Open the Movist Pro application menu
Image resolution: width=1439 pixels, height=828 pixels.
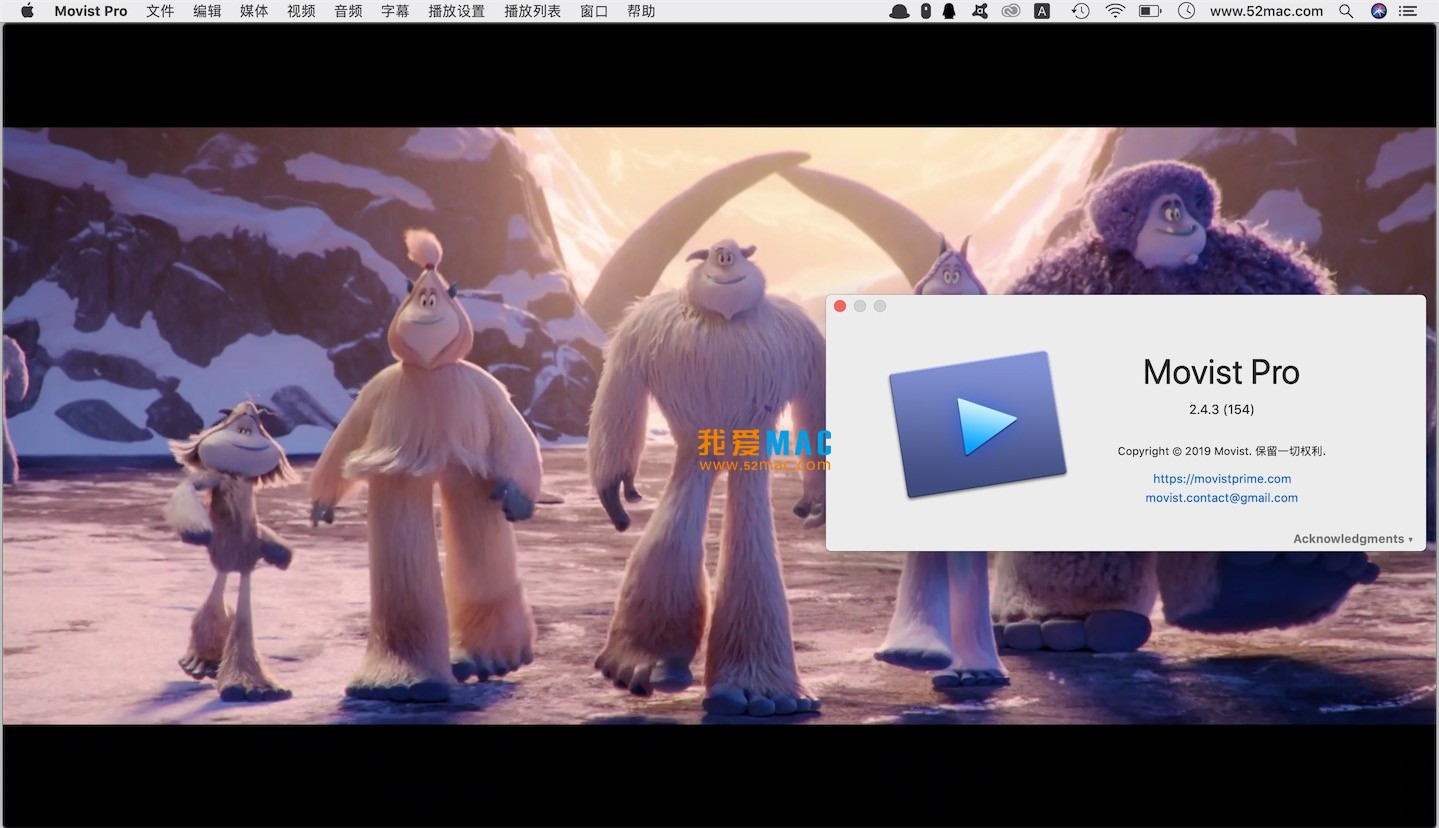(x=91, y=11)
